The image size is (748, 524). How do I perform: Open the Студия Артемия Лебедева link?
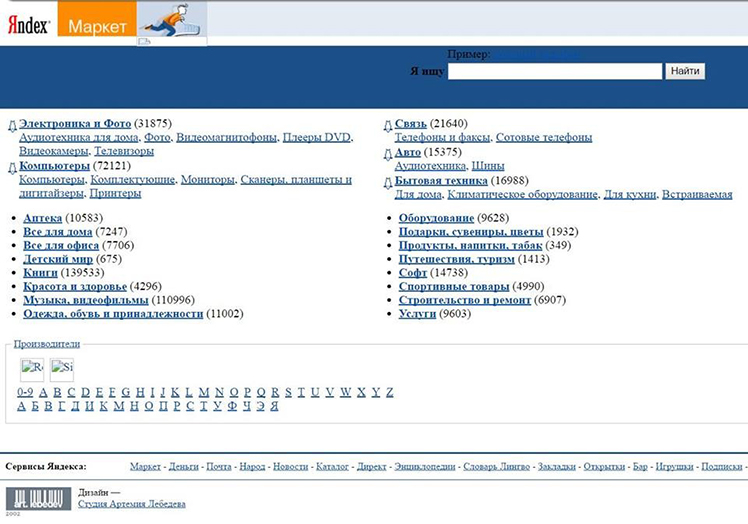point(132,504)
